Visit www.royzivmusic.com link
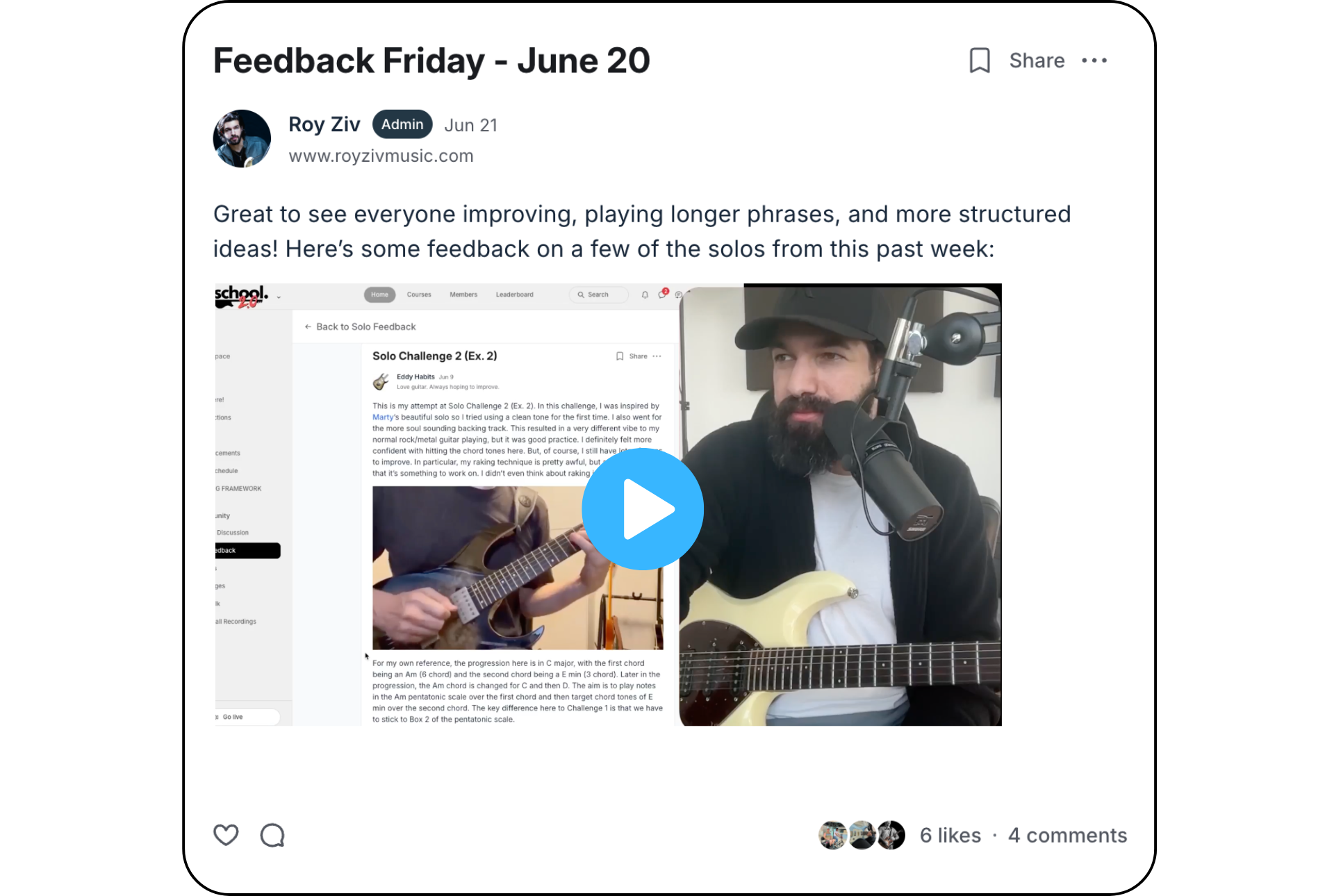This screenshot has height=896, width=1334. click(x=381, y=156)
